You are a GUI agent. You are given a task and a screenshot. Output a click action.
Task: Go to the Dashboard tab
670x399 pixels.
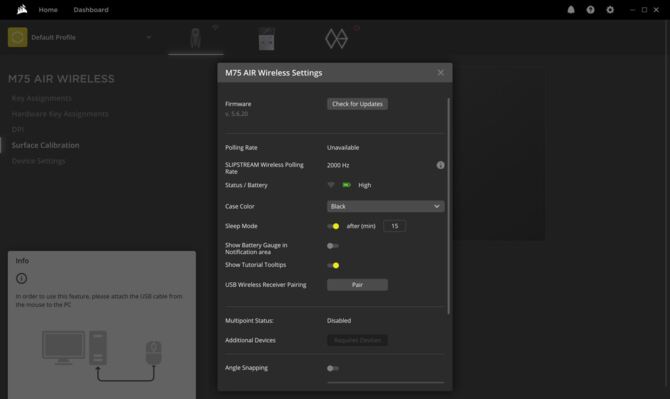[91, 9]
